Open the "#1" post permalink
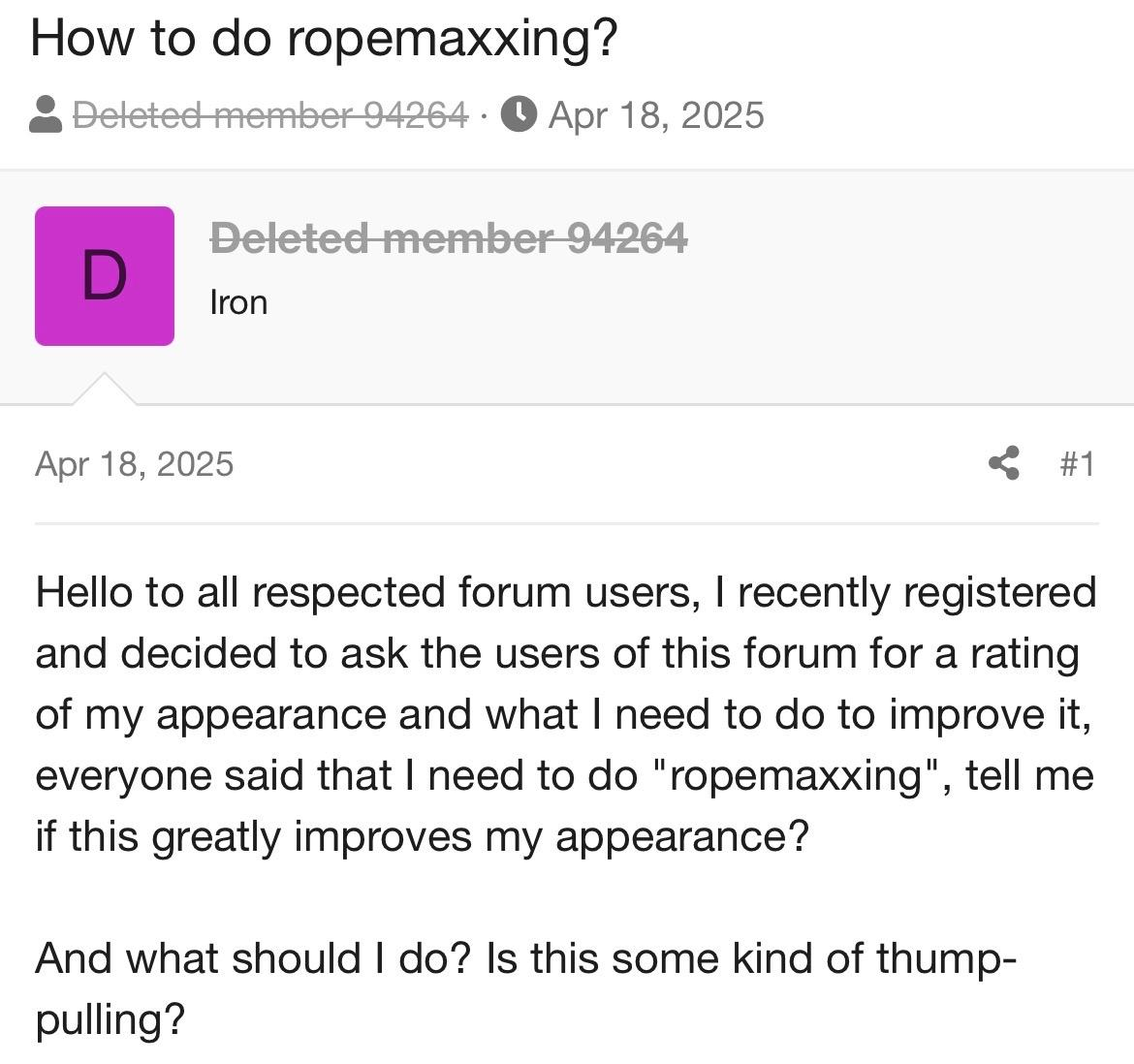1134x1064 pixels. (x=1077, y=463)
